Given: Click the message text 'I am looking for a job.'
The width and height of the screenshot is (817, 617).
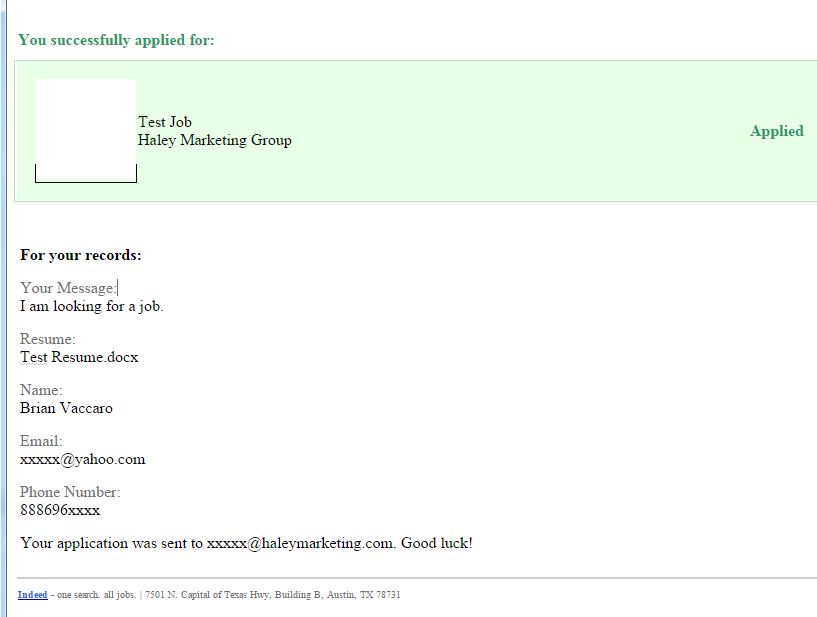Looking at the screenshot, I should click(x=92, y=306).
